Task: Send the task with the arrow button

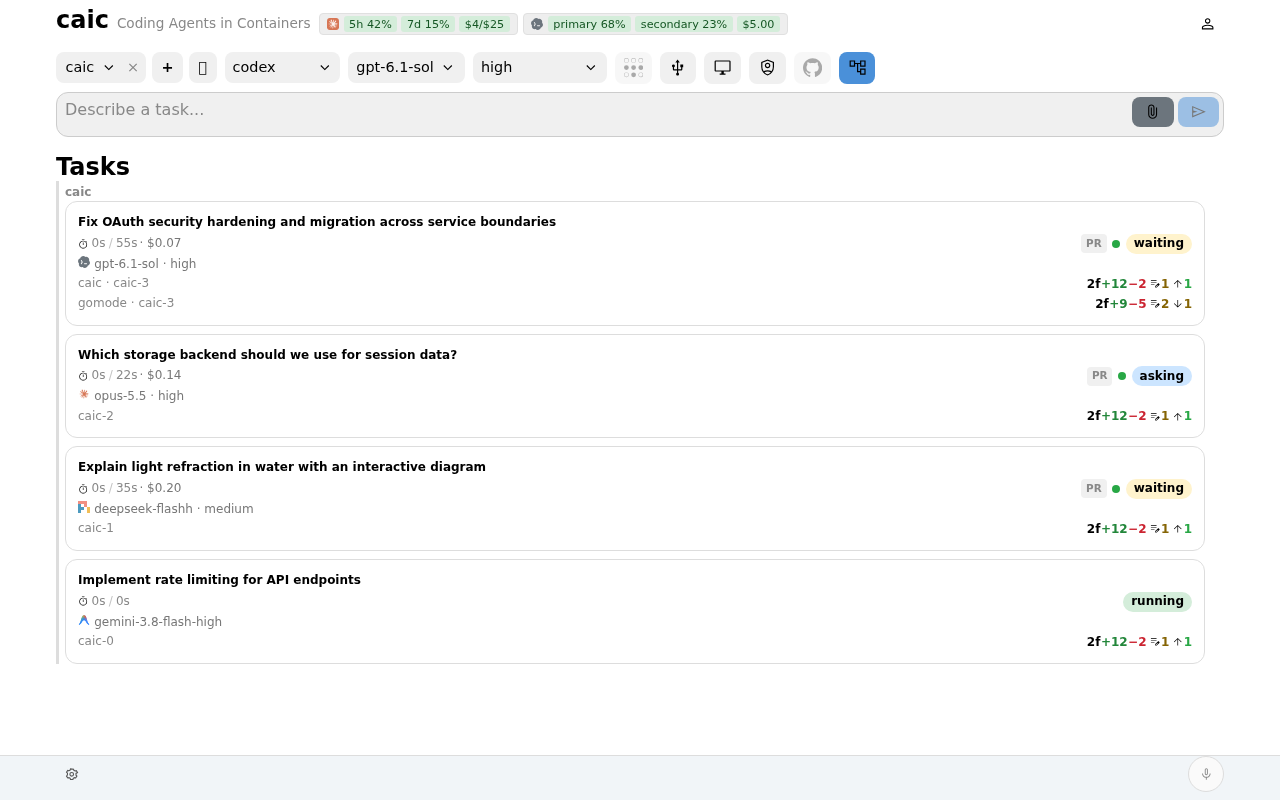Action: (1198, 112)
